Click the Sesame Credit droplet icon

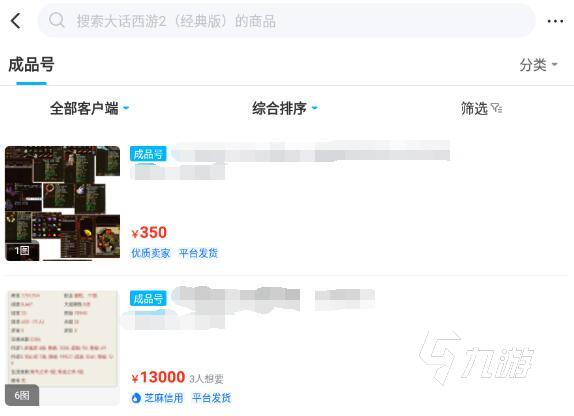click(x=136, y=398)
